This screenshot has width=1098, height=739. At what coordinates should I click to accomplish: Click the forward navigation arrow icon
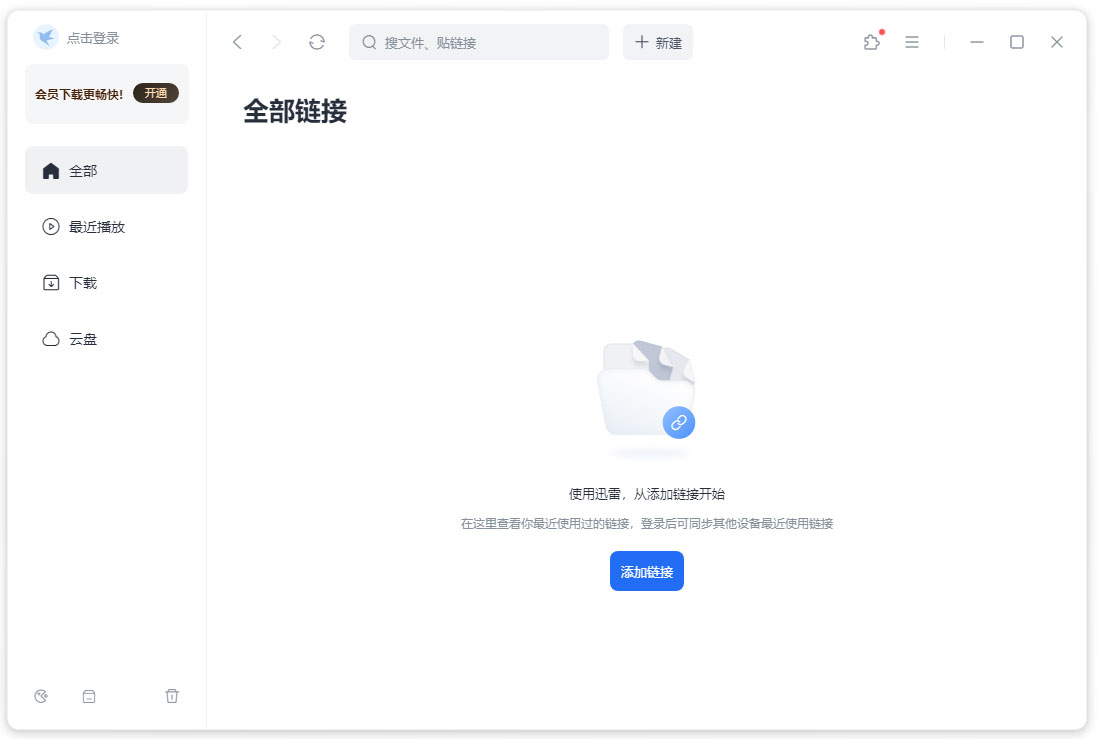coord(276,42)
